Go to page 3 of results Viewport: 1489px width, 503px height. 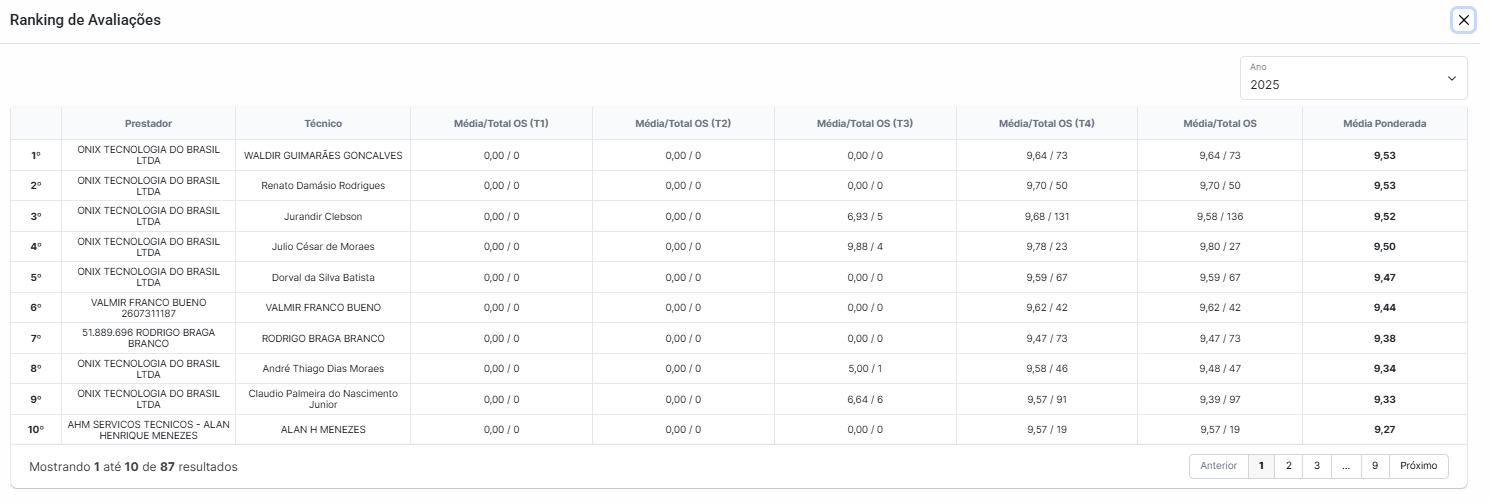1317,466
